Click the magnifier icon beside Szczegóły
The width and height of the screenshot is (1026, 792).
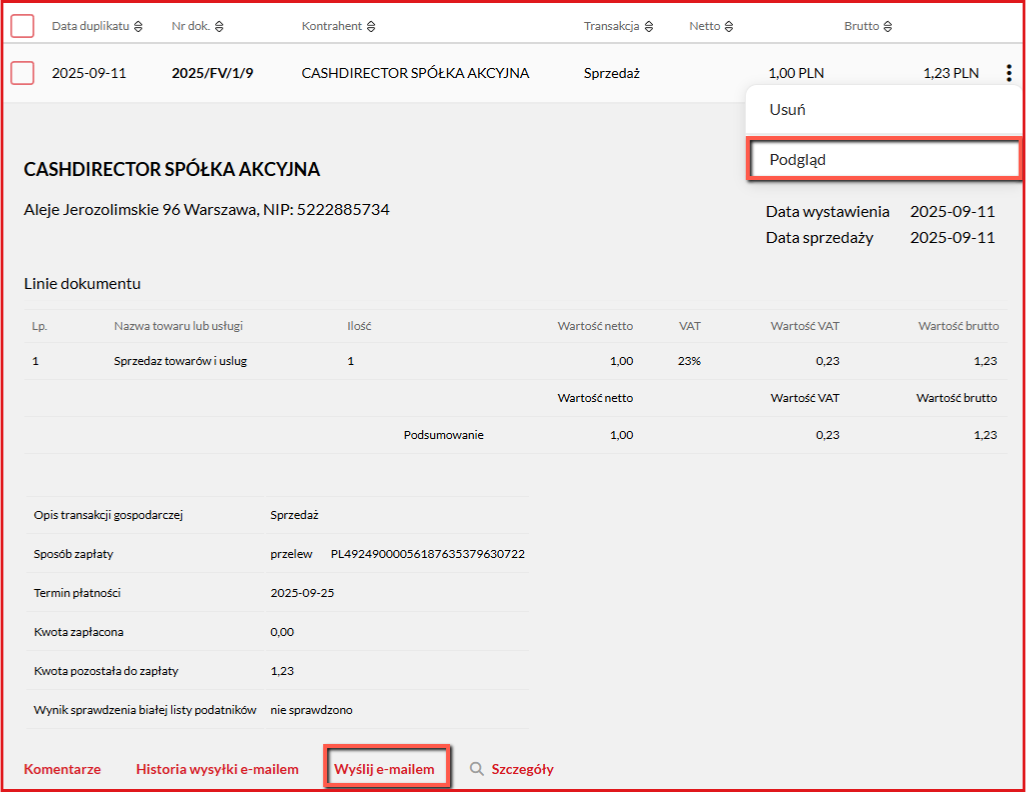point(477,769)
